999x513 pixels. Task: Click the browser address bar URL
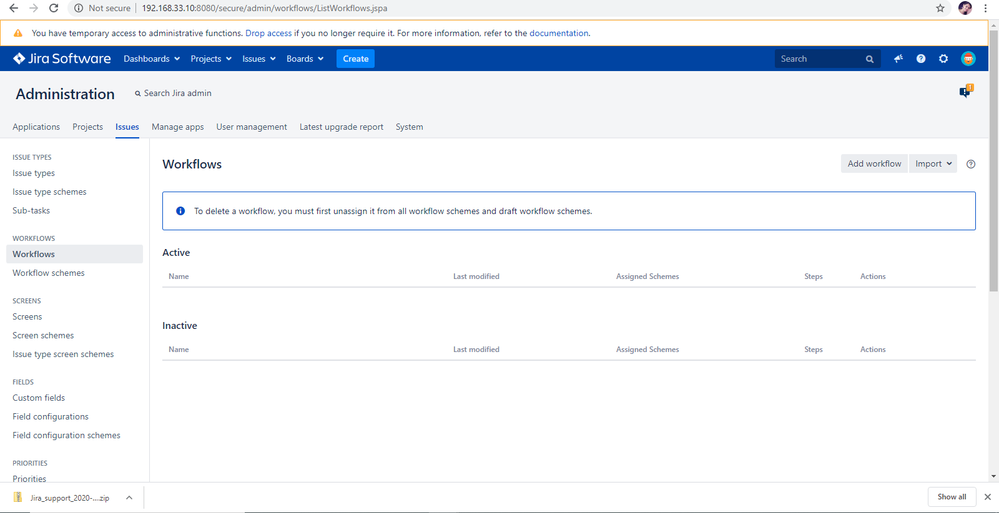click(x=264, y=9)
